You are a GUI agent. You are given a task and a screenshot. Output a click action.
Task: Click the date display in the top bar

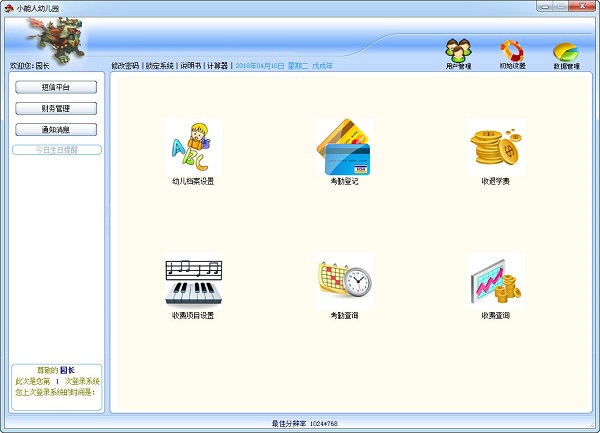point(283,65)
